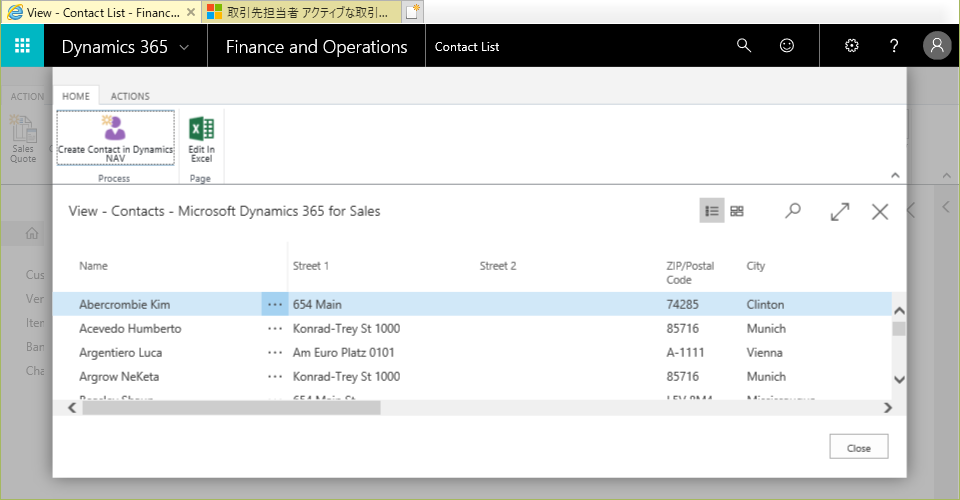Open help question mark icon
The image size is (960, 500).
point(894,45)
